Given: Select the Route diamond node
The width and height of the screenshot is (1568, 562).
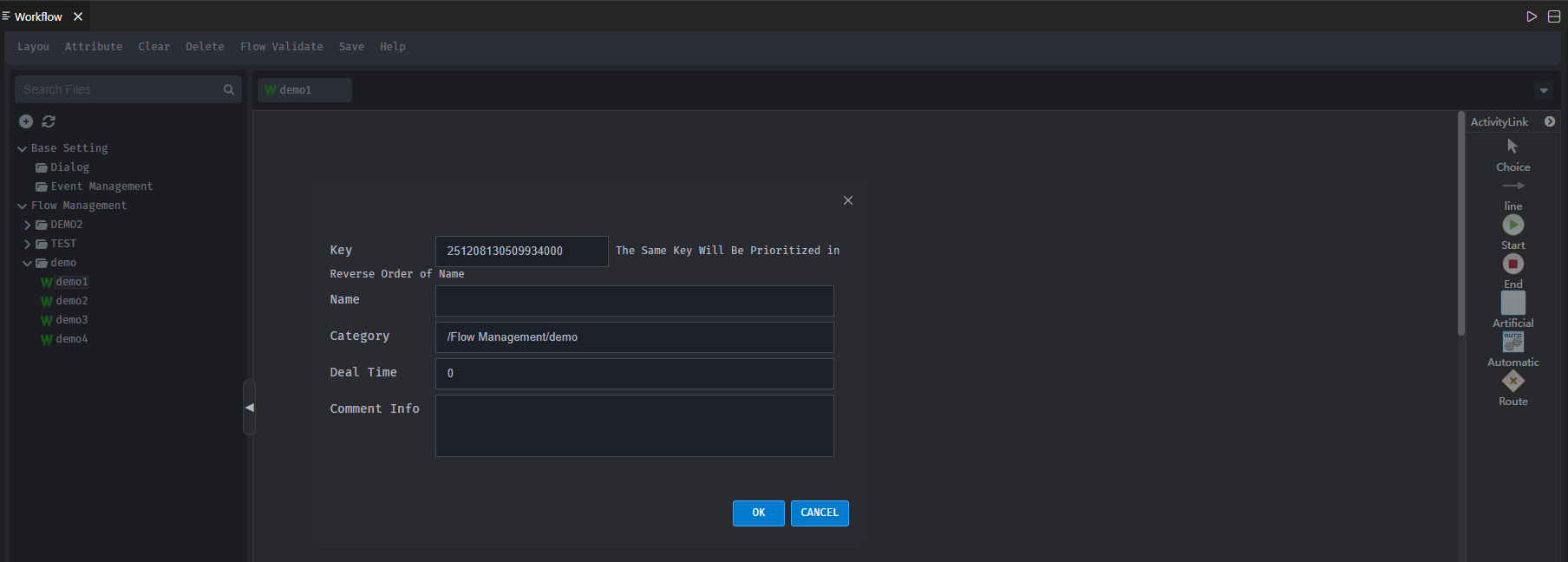Looking at the screenshot, I should coord(1512,381).
